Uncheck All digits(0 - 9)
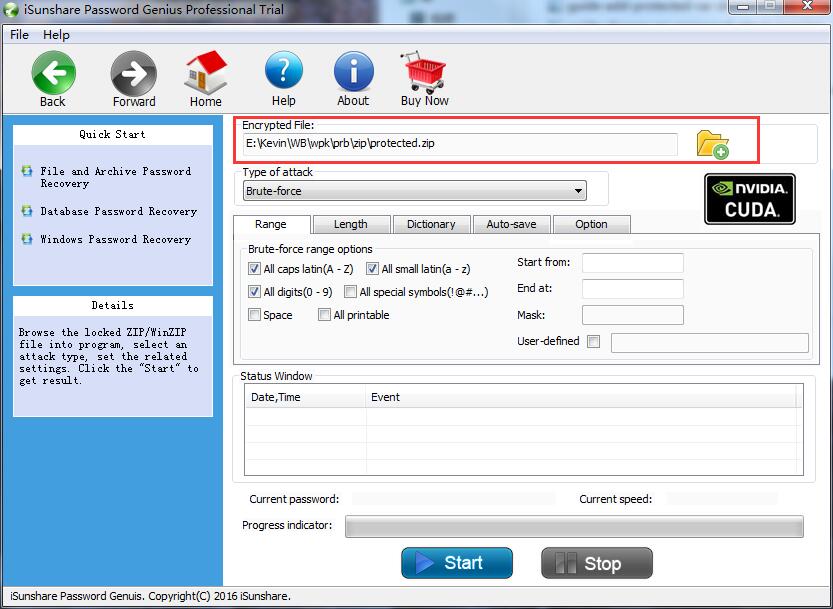This screenshot has height=609, width=833. [x=254, y=292]
